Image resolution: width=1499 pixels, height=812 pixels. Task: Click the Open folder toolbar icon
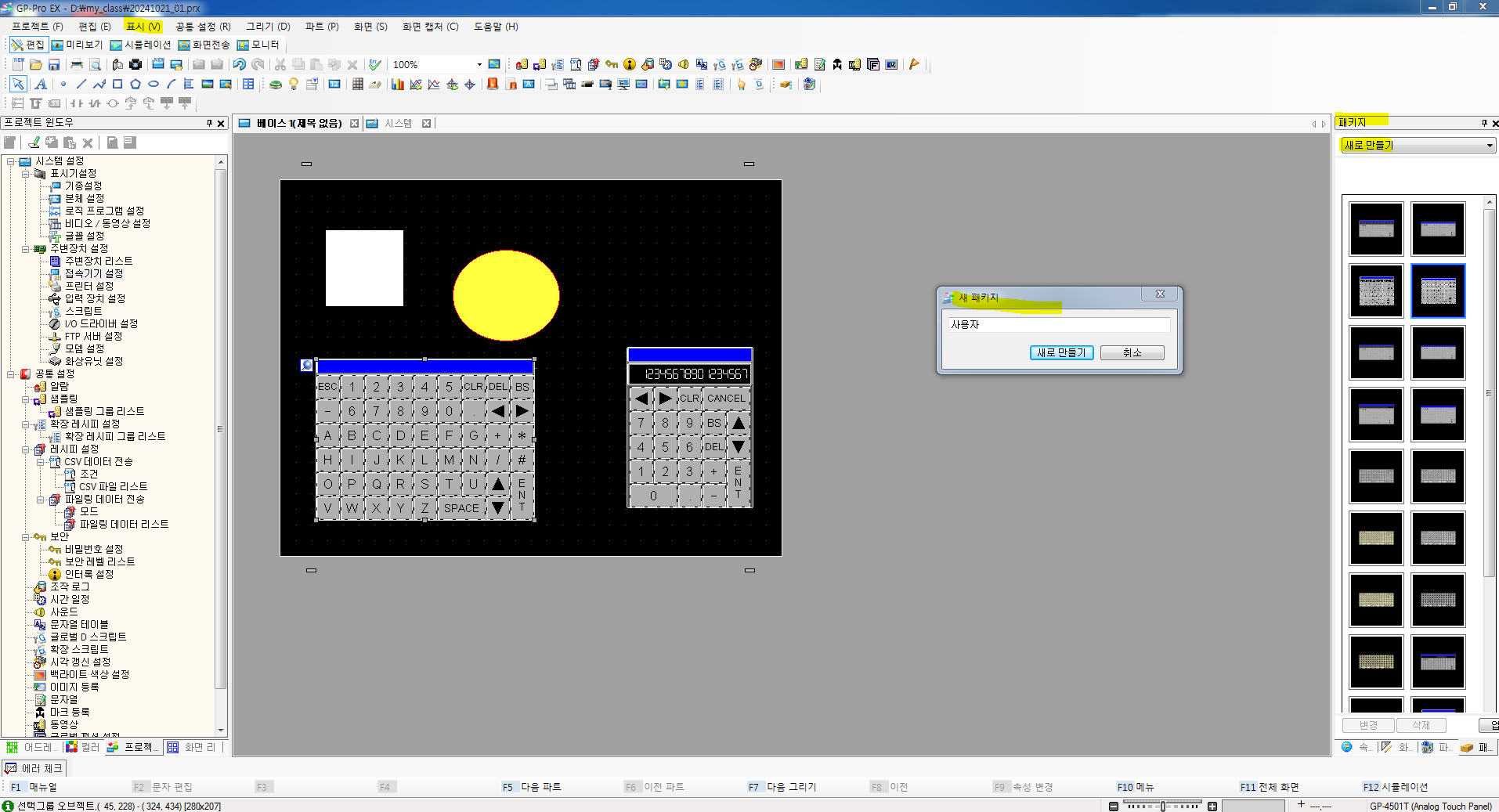pos(36,64)
